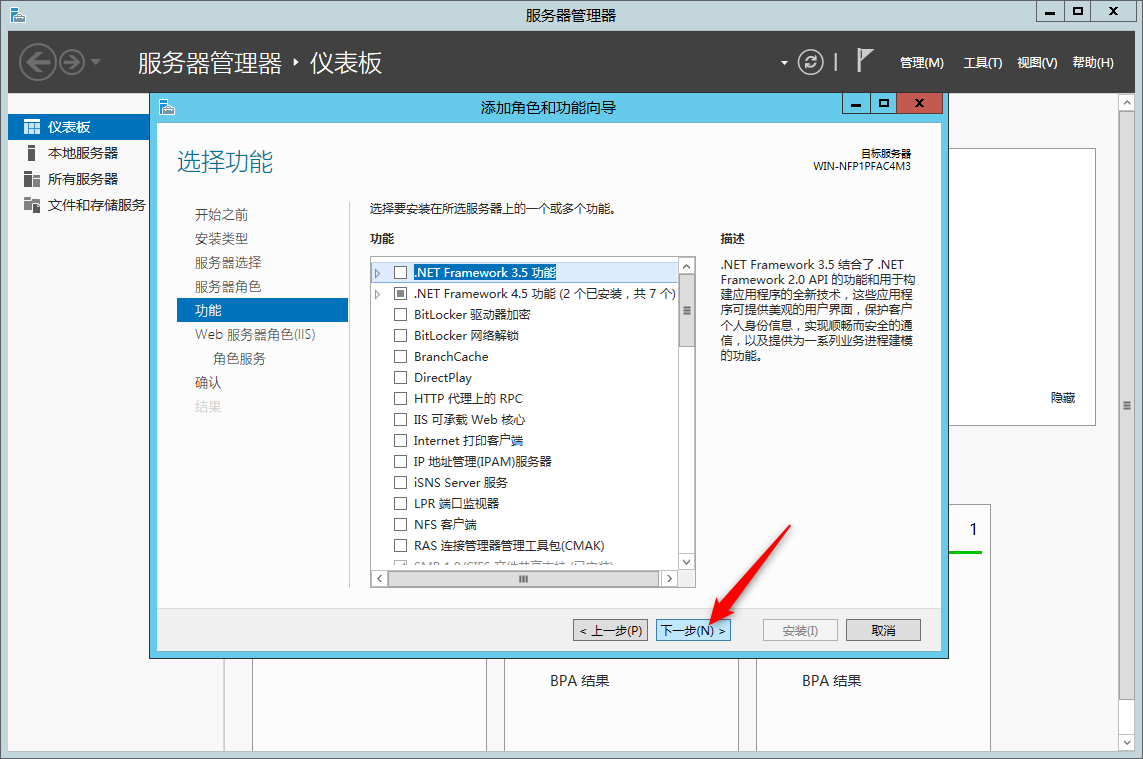Go to the 确认 wizard step
This screenshot has height=759, width=1143.
208,383
